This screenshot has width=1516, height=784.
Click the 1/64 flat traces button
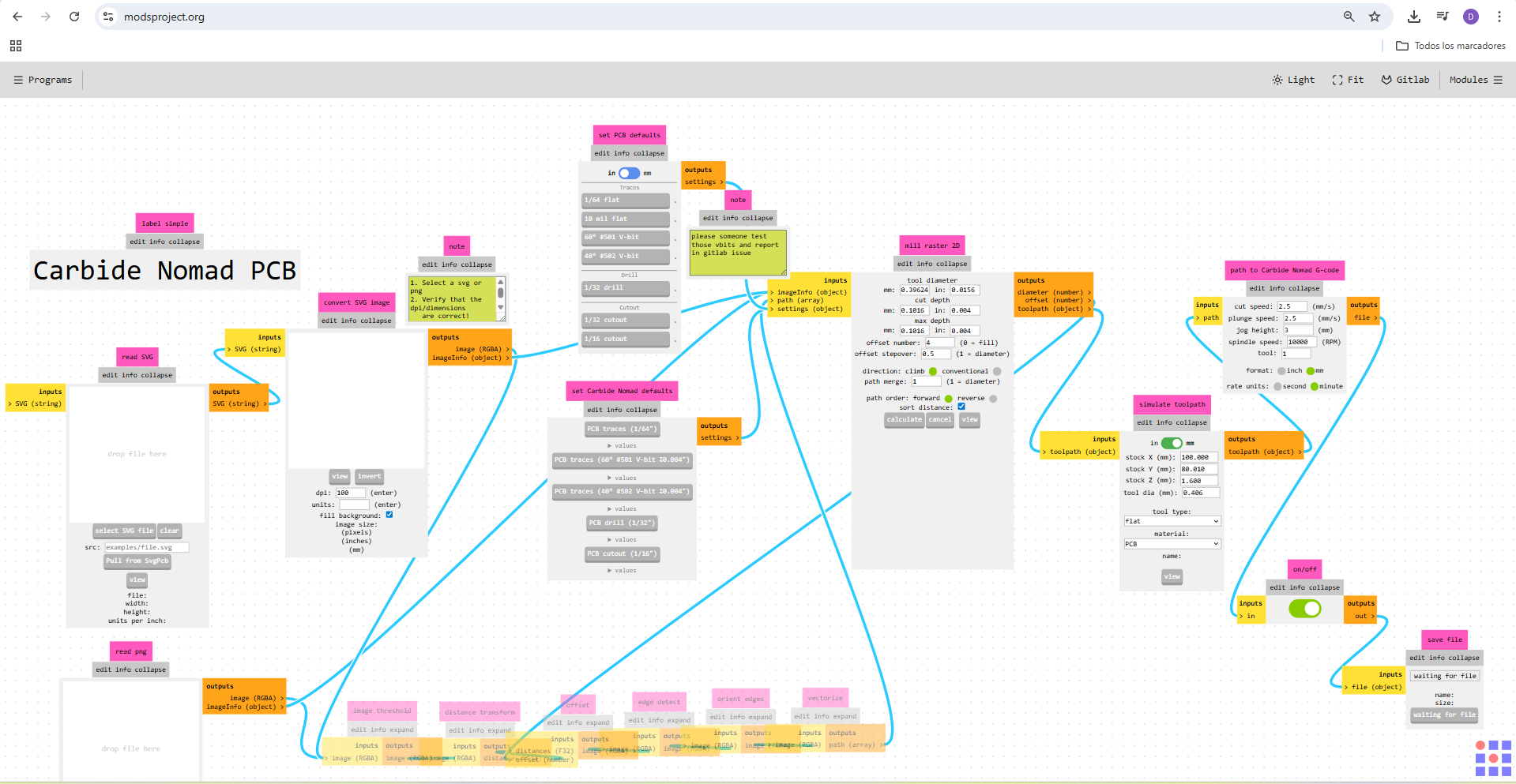tap(626, 201)
